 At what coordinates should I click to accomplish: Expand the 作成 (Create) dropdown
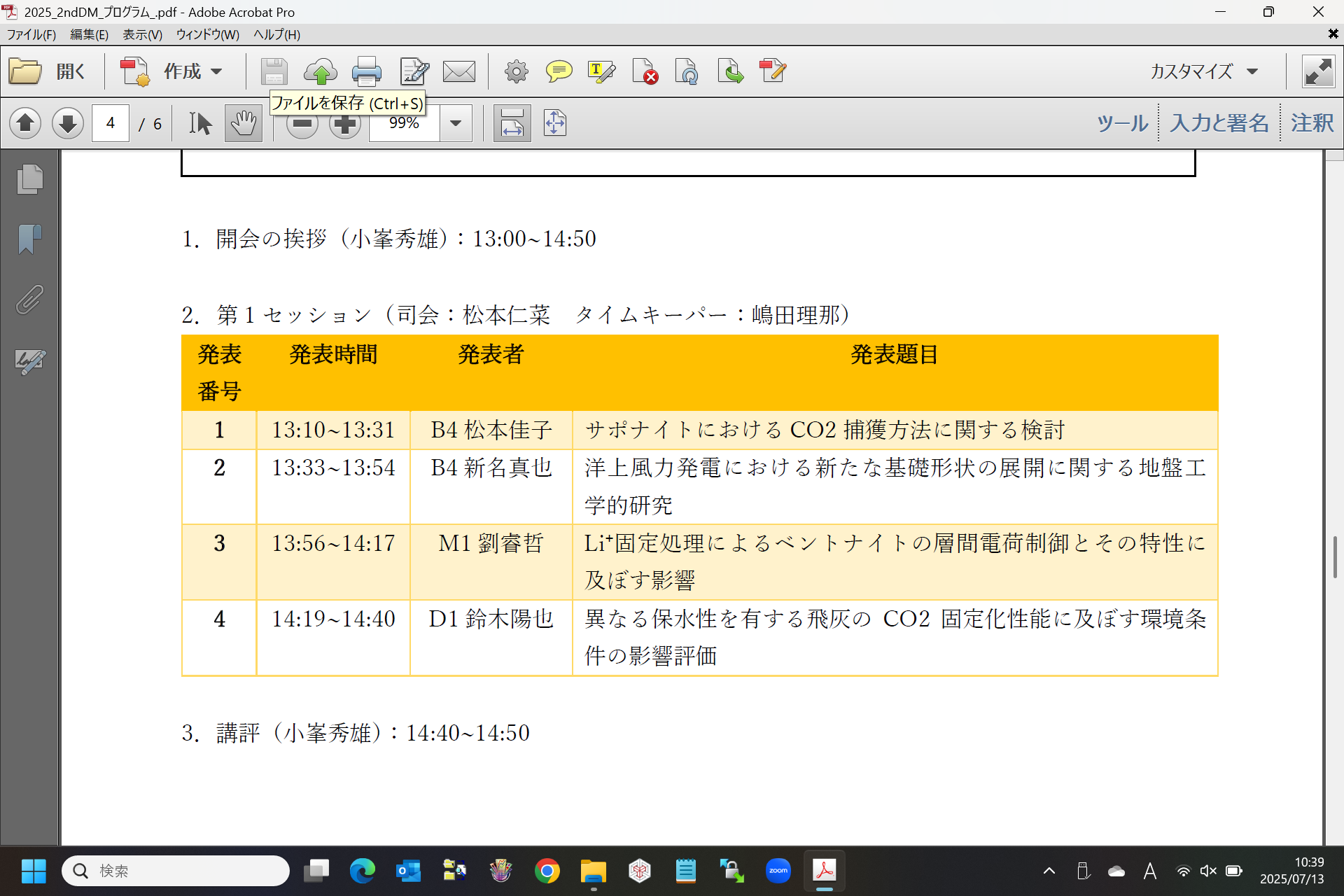[x=216, y=71]
